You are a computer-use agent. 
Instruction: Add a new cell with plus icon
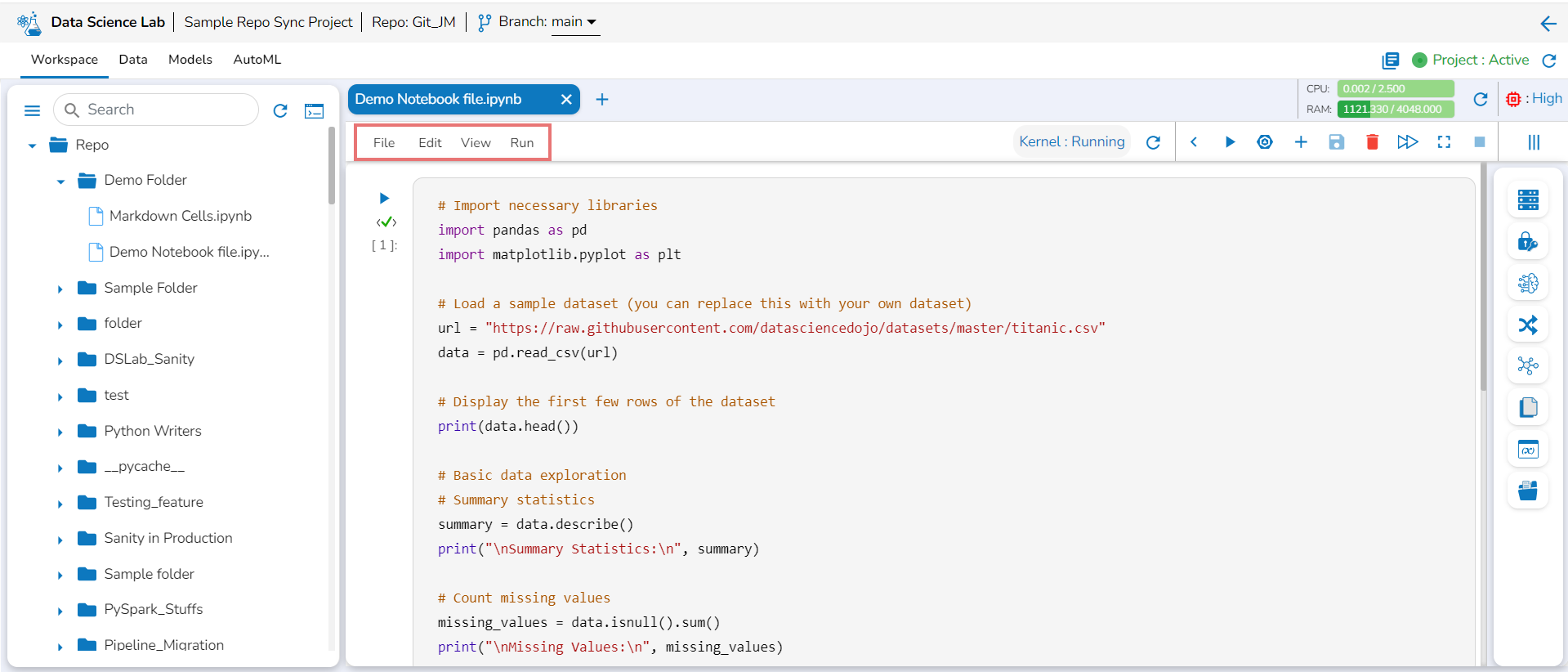click(x=1301, y=142)
